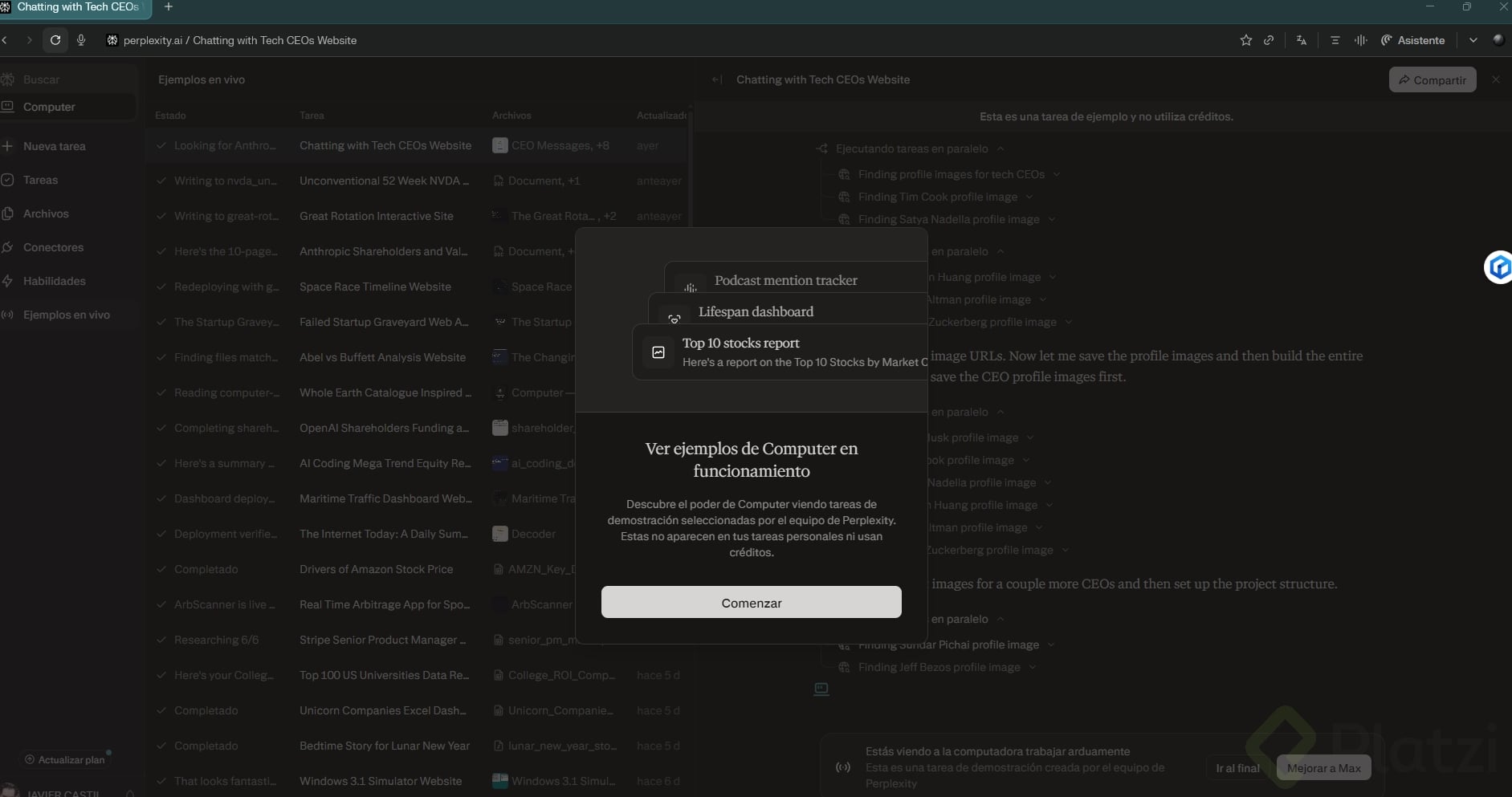Click the file icon beside CEO Messages, +8
The width and height of the screenshot is (1512, 797).
coord(499,145)
